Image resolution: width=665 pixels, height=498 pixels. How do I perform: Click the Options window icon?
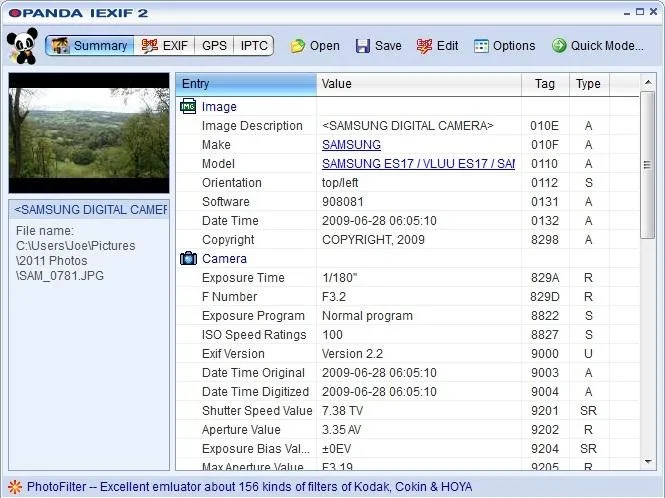pyautogui.click(x=481, y=46)
